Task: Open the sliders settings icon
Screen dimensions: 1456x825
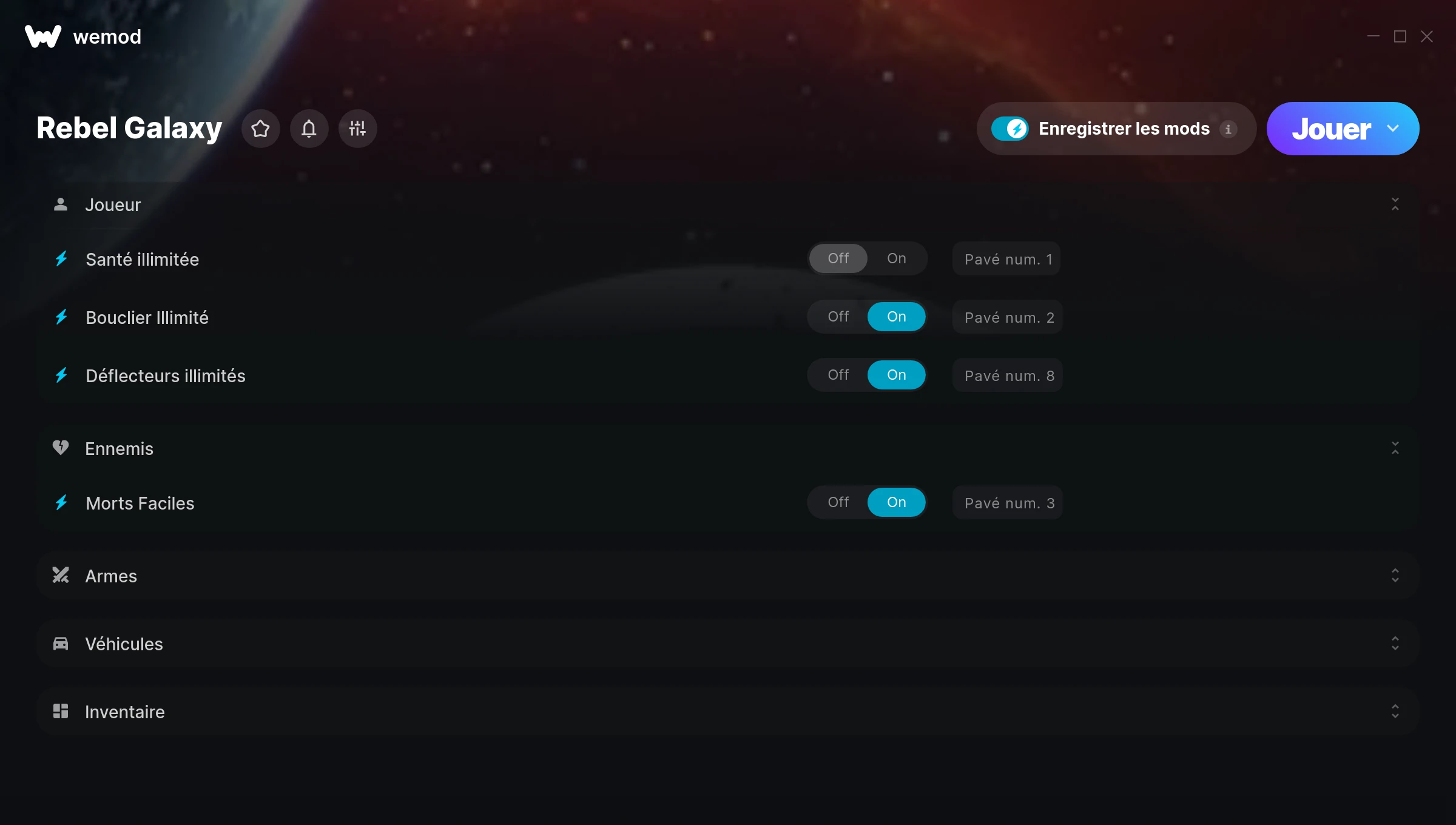Action: (x=357, y=129)
